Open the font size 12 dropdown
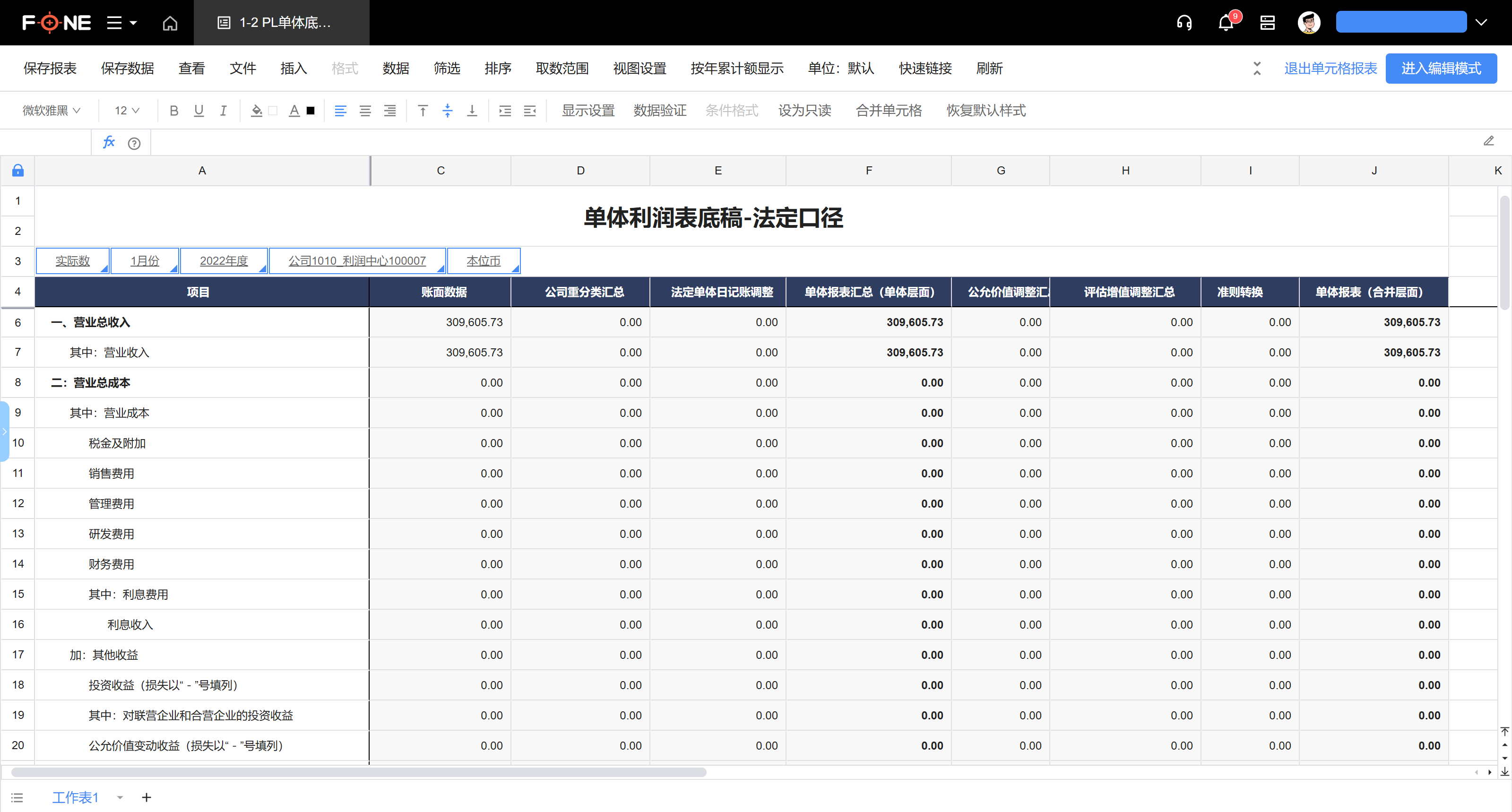Image resolution: width=1512 pixels, height=812 pixels. pos(125,111)
